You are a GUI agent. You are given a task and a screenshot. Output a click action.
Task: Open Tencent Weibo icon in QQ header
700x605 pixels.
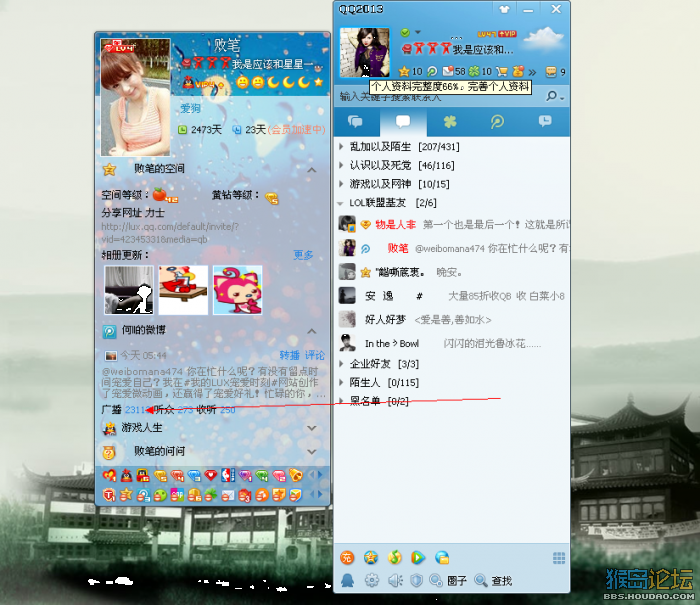432,71
